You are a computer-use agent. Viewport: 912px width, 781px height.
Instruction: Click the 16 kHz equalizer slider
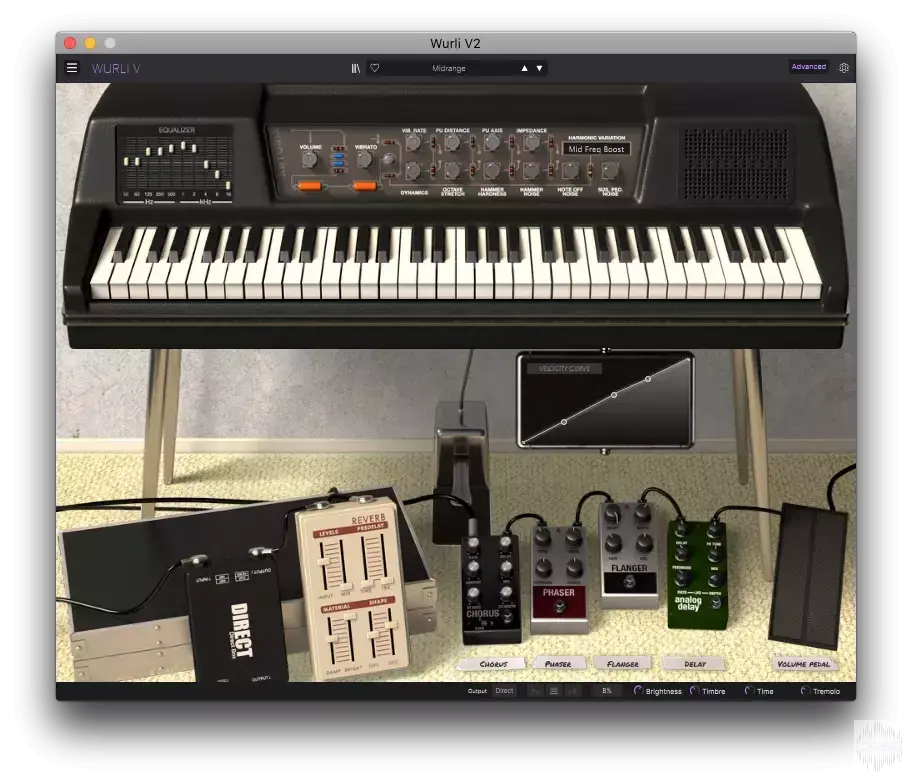pos(228,186)
